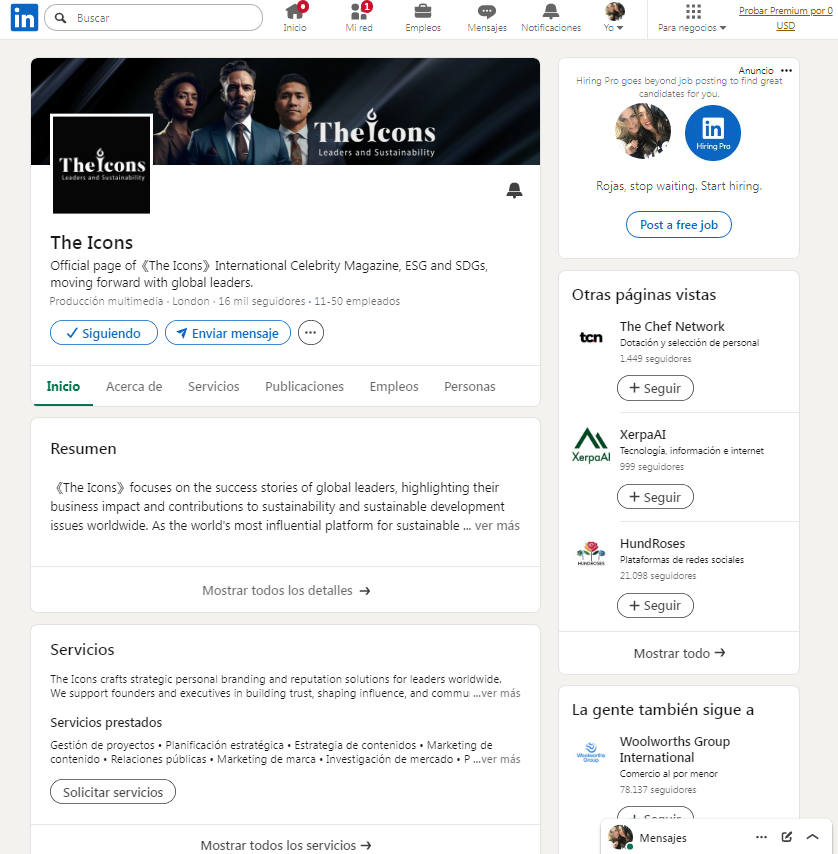Click the 16 mil seguidores text
The width and height of the screenshot is (838, 854).
point(262,301)
